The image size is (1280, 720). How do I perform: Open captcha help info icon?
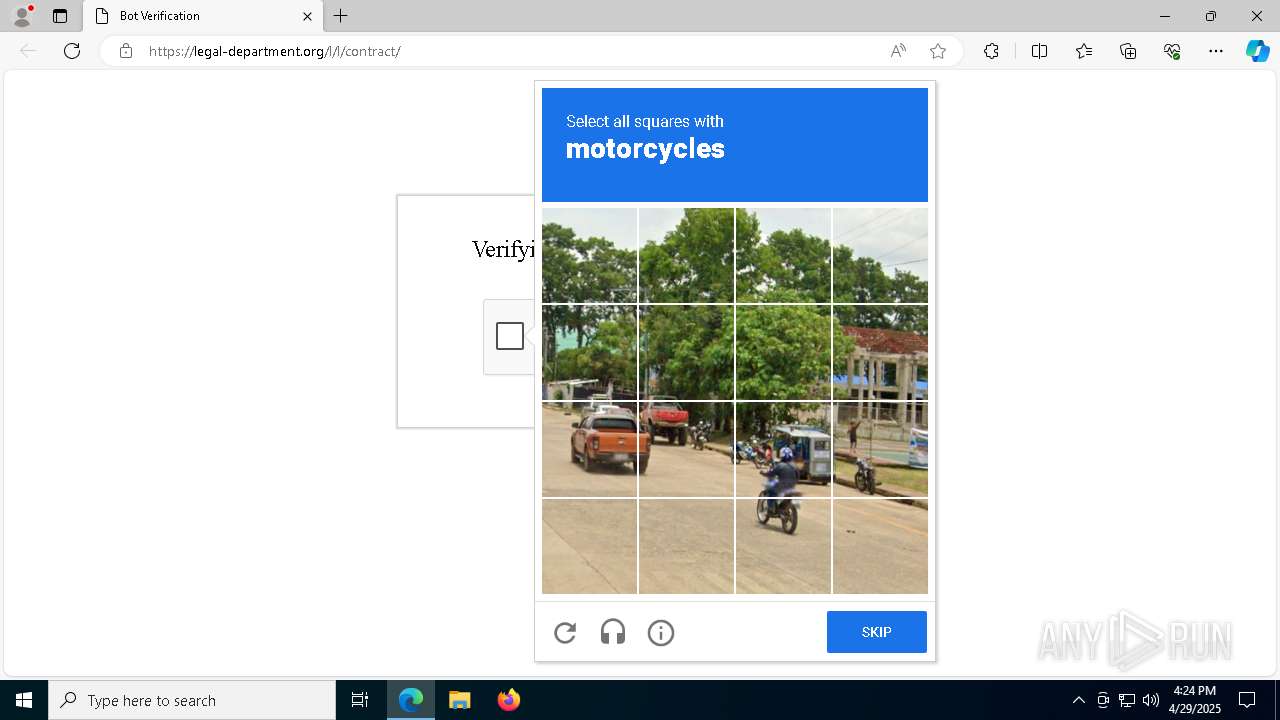661,632
